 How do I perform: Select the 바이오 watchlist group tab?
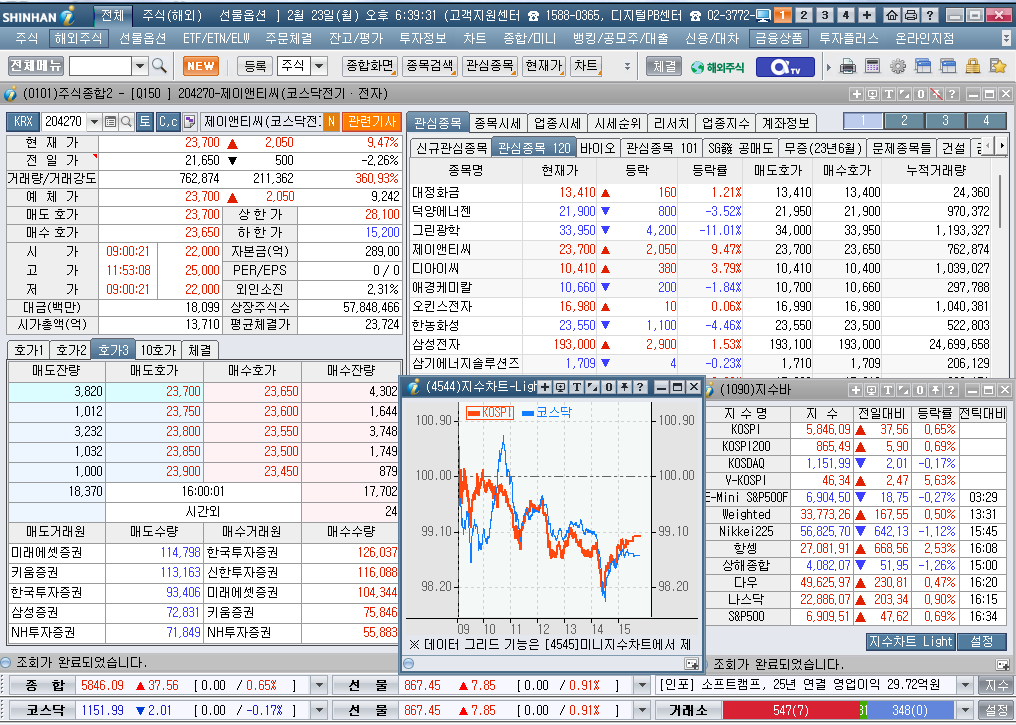(x=597, y=148)
